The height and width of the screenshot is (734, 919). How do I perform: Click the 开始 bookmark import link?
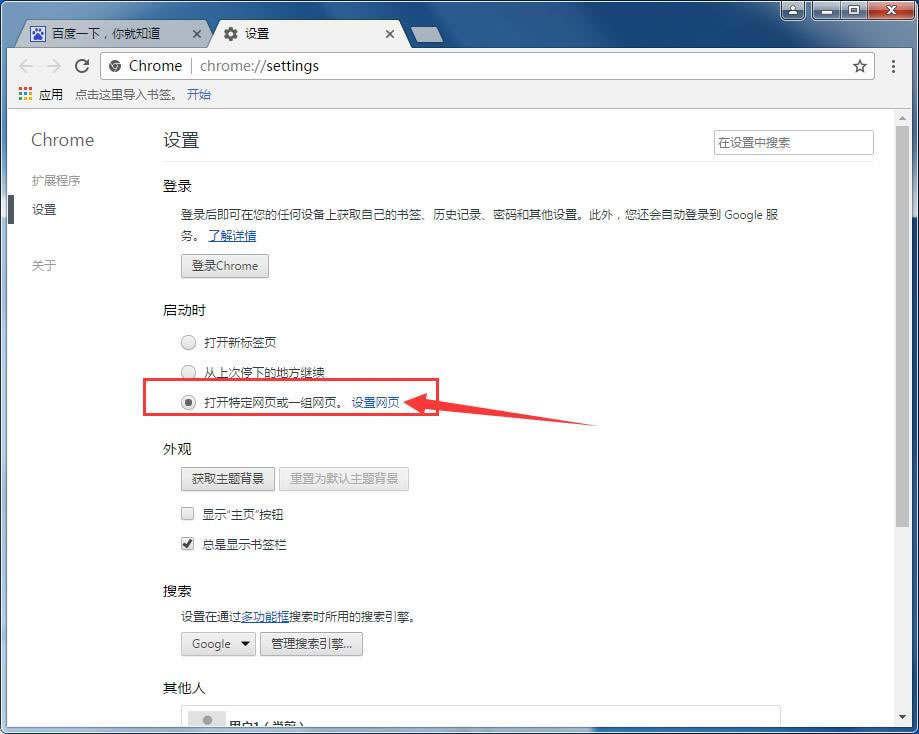[199, 94]
